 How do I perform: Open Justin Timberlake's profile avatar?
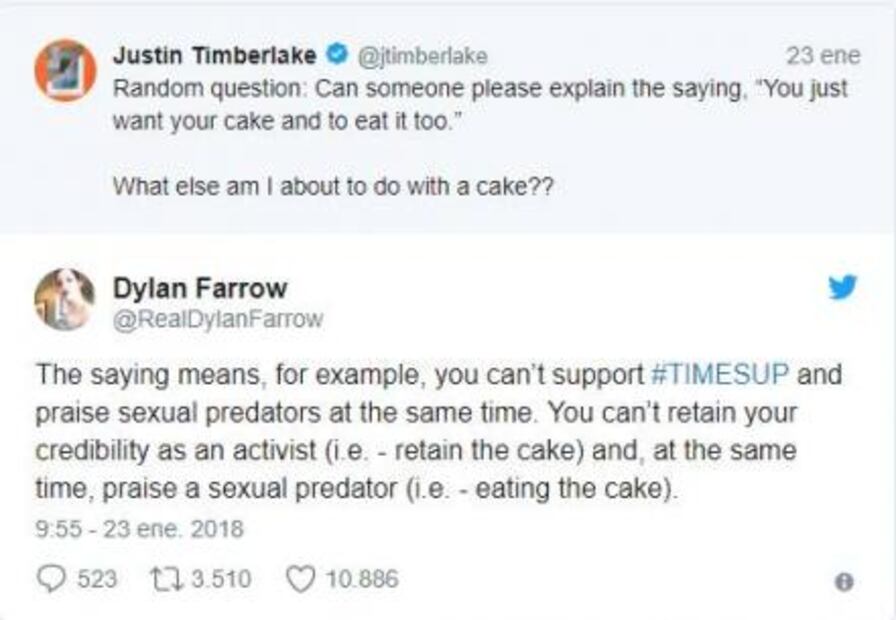coord(65,70)
